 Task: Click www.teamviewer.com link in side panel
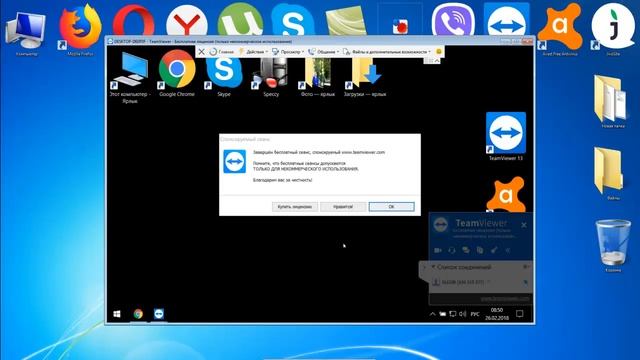504,299
